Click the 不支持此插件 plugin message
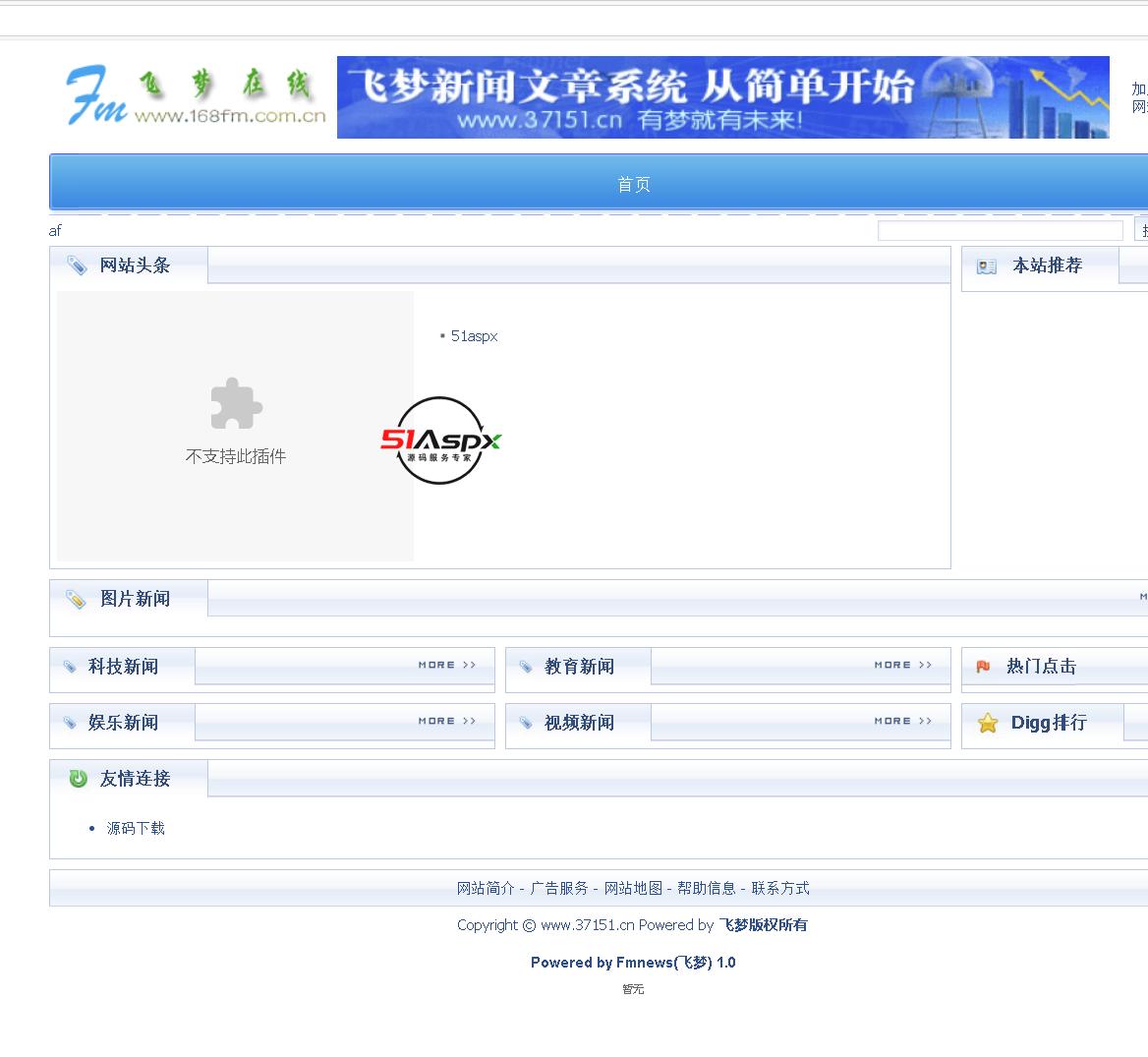 (x=236, y=456)
